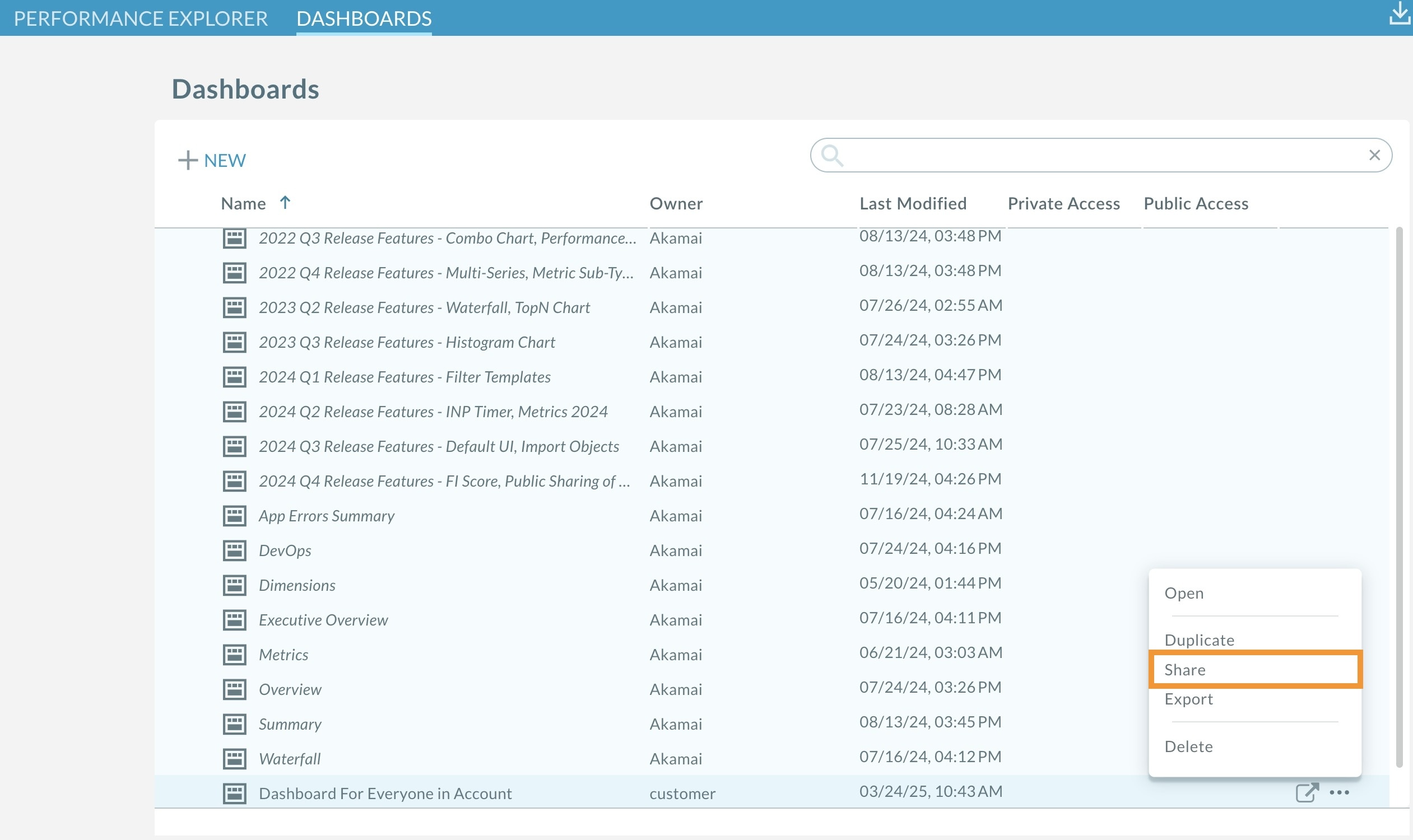Click dashboard icon beside Waterfall
Image resolution: width=1413 pixels, height=840 pixels.
234,759
